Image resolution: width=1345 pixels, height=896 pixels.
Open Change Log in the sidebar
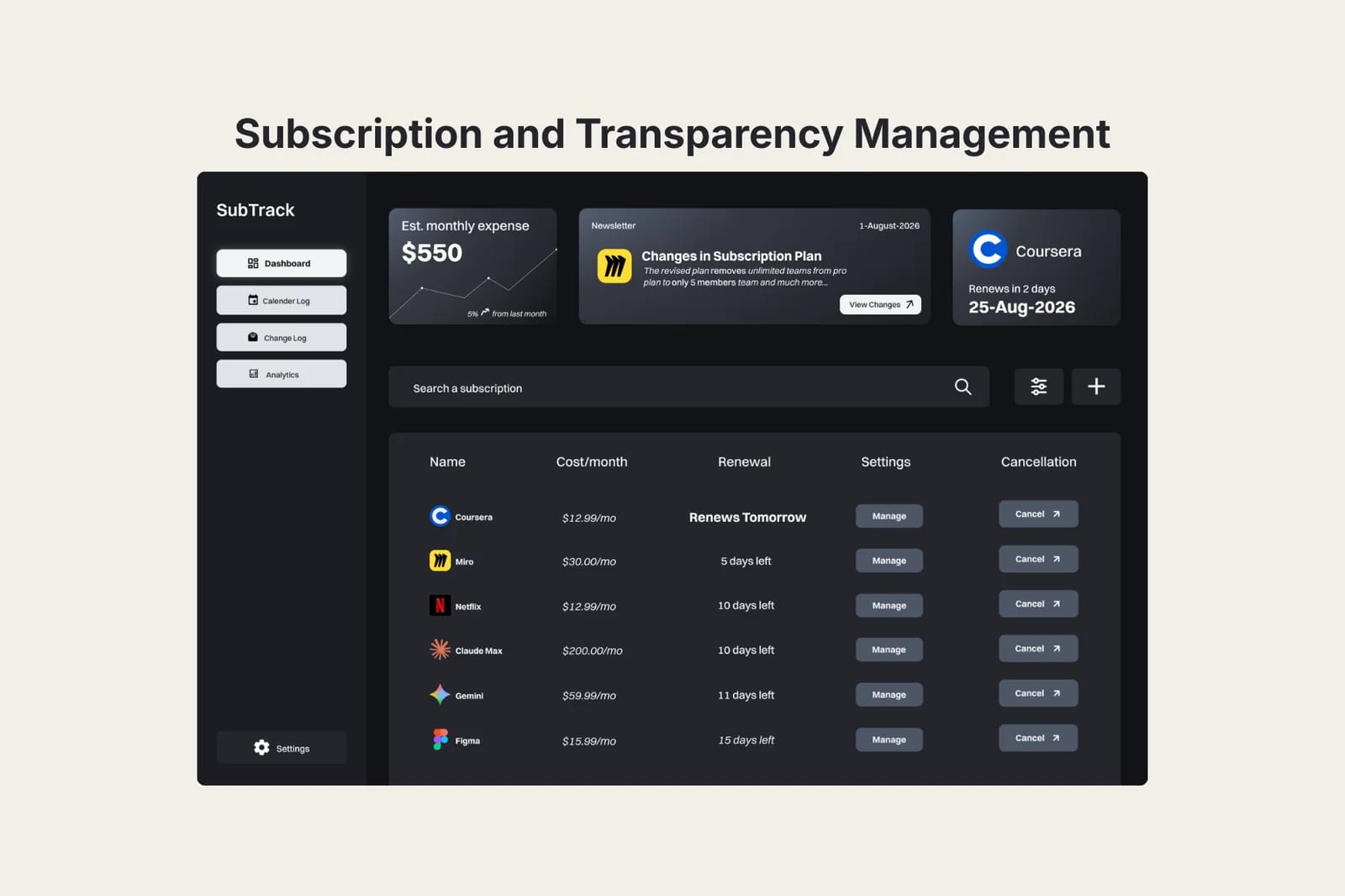(282, 337)
